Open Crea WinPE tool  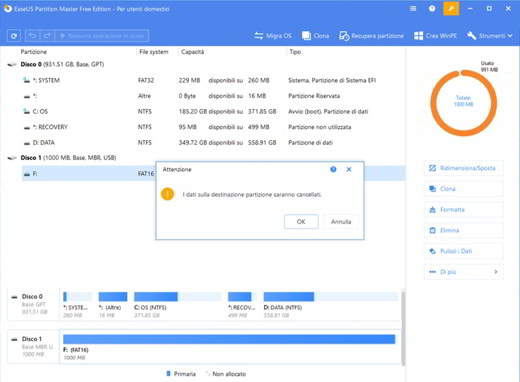click(x=435, y=36)
